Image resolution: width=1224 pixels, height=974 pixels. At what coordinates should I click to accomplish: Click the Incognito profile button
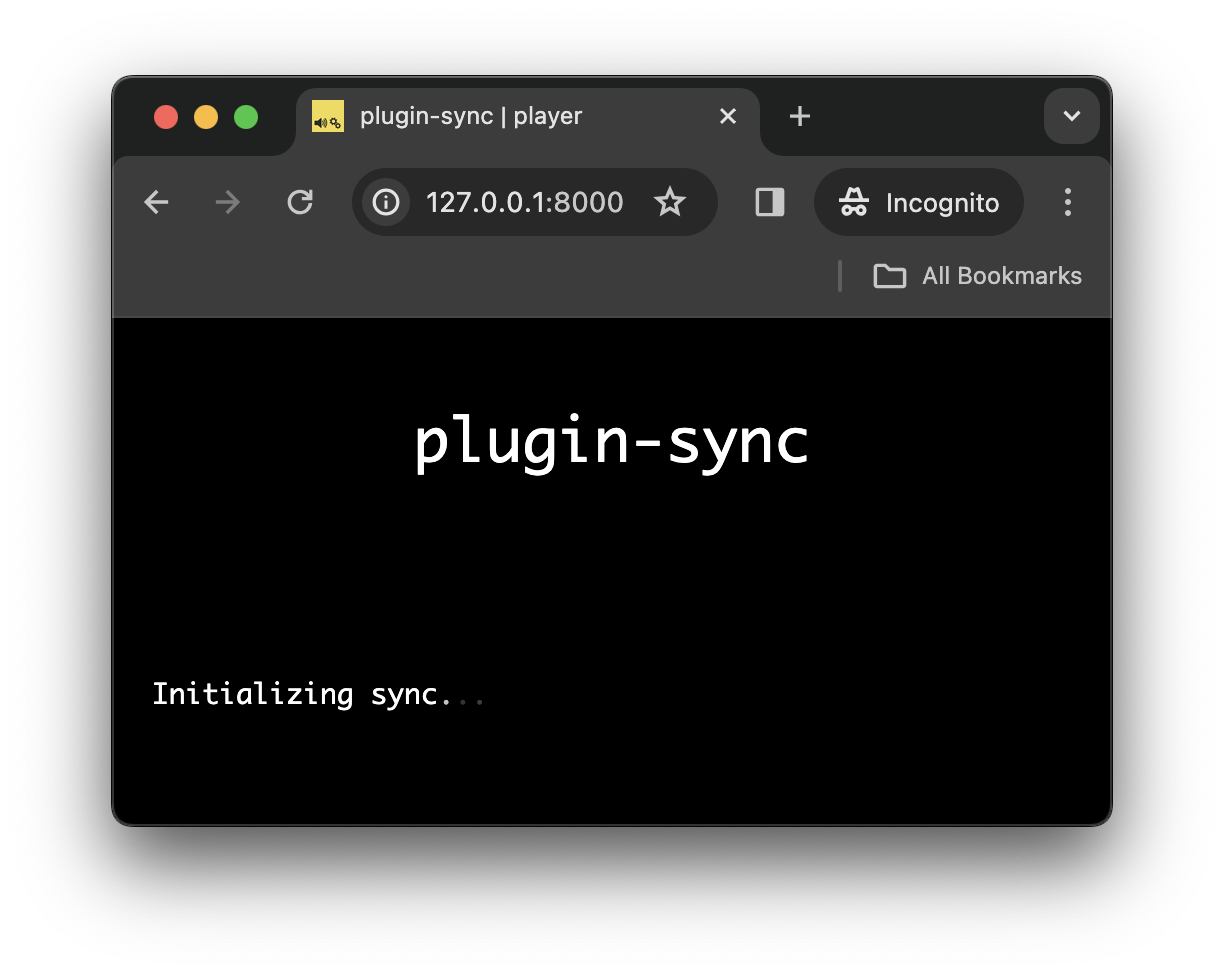pyautogui.click(x=918, y=202)
